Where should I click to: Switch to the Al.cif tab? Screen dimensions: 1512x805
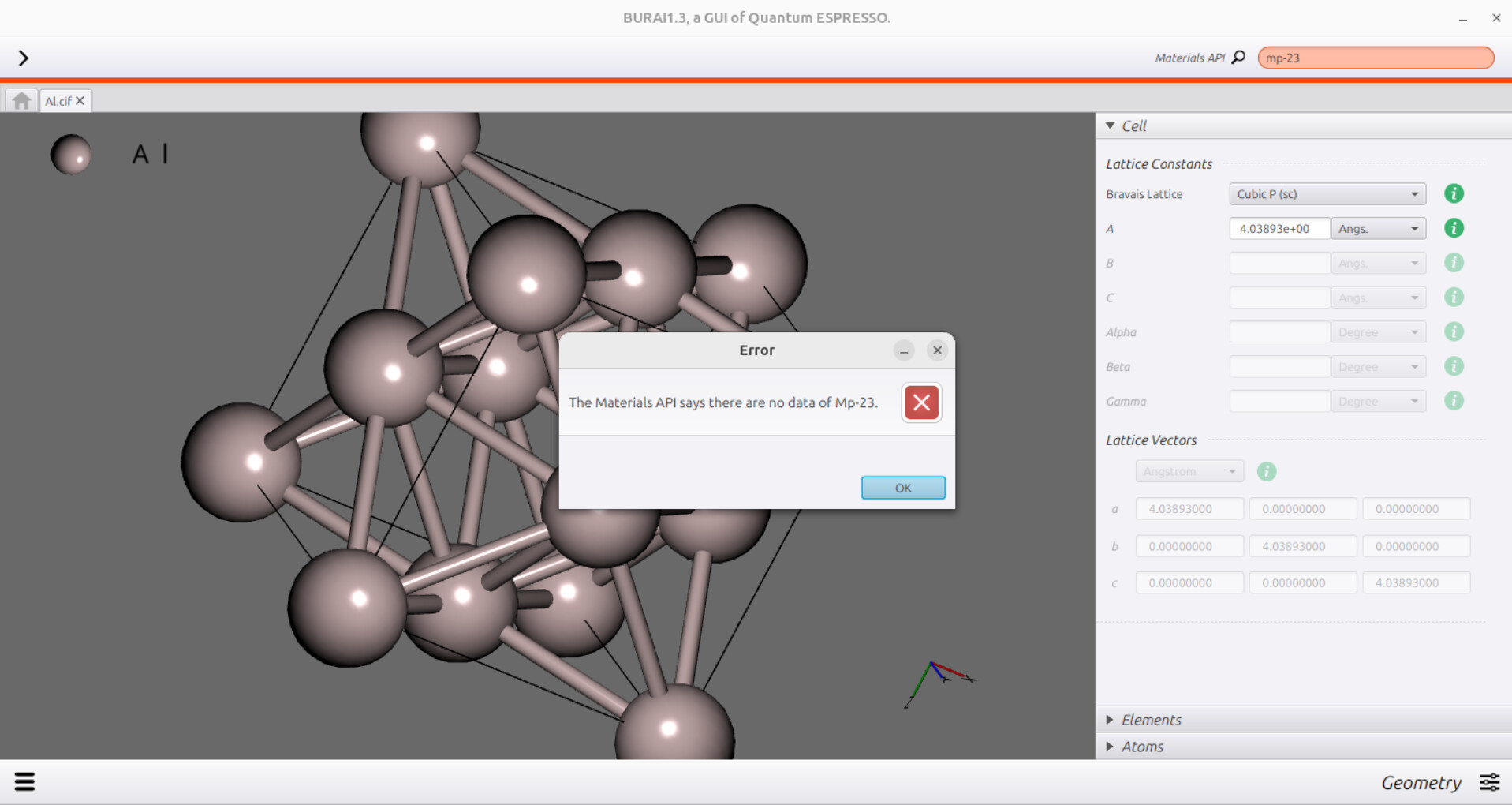point(58,101)
